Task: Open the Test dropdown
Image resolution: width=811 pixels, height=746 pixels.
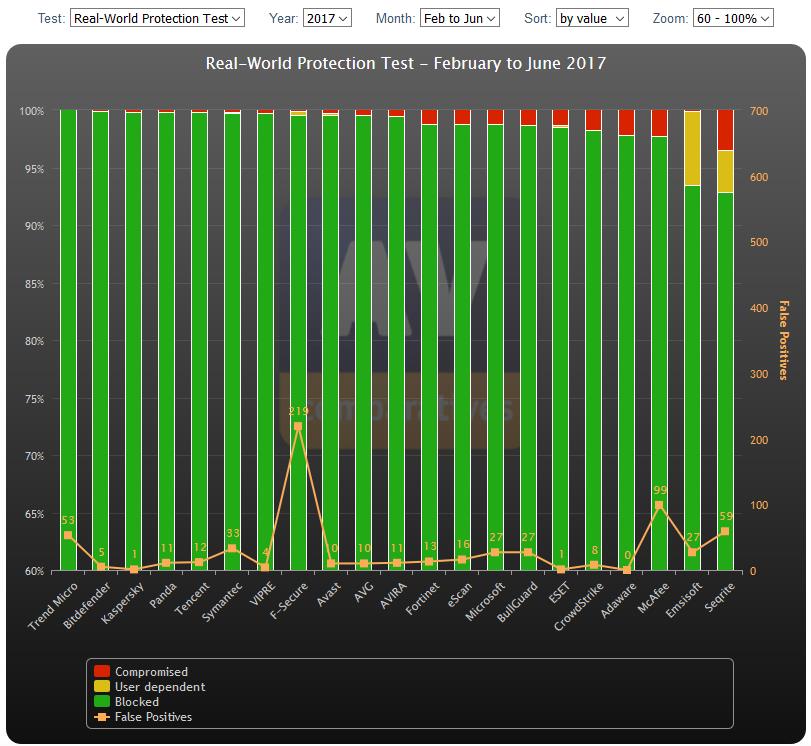Action: tap(157, 18)
